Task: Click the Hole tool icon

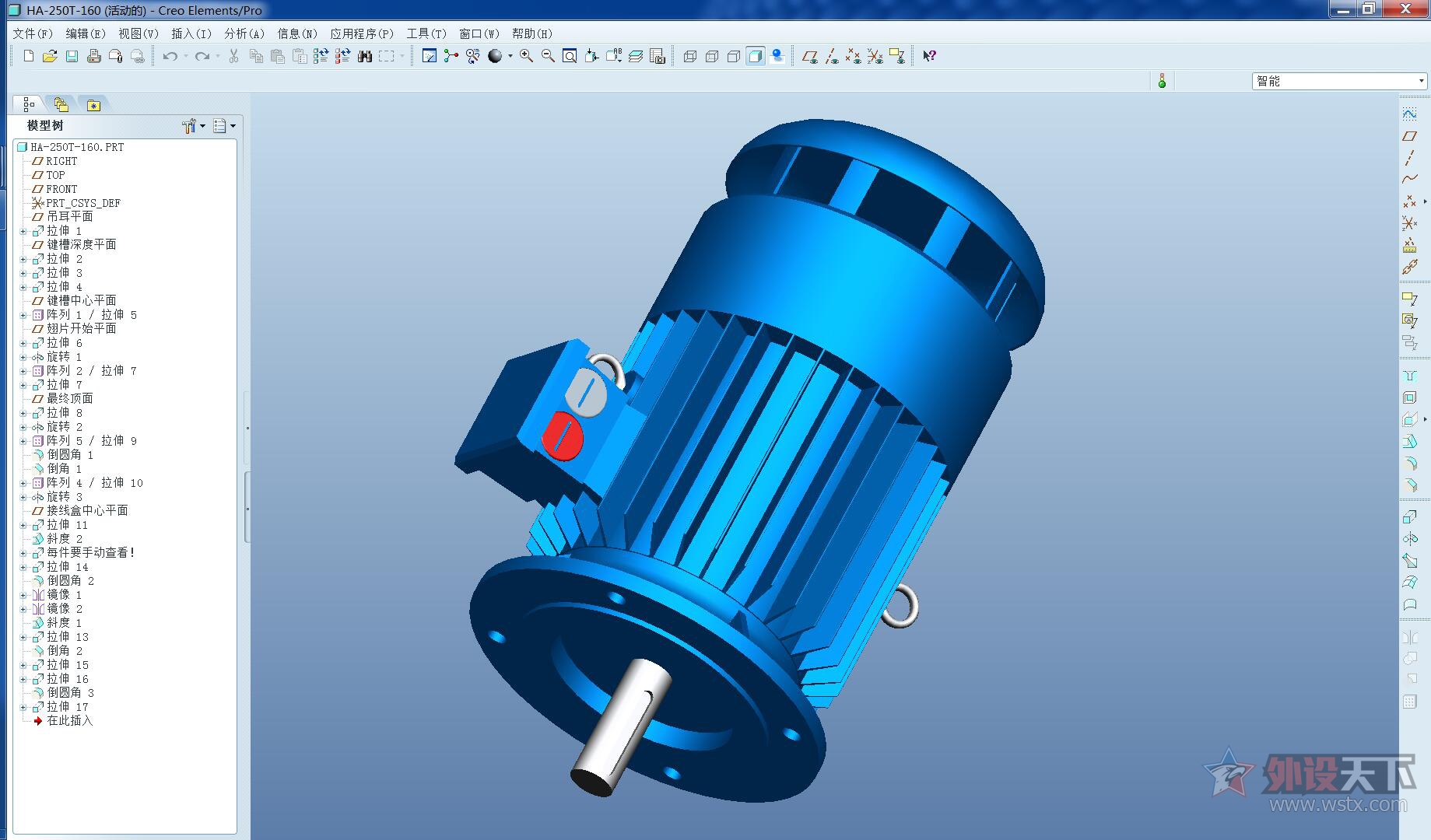Action: coord(1409,376)
